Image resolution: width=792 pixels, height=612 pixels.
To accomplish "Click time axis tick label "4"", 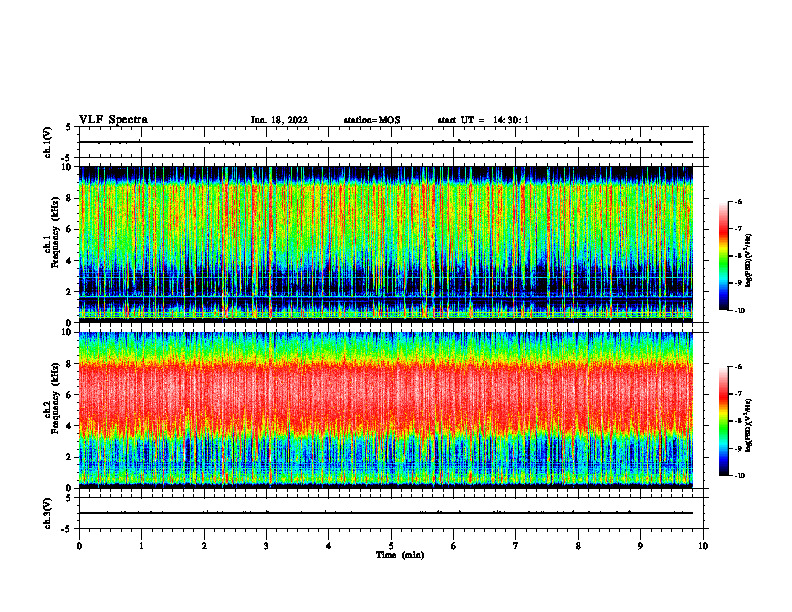I will click(x=329, y=546).
